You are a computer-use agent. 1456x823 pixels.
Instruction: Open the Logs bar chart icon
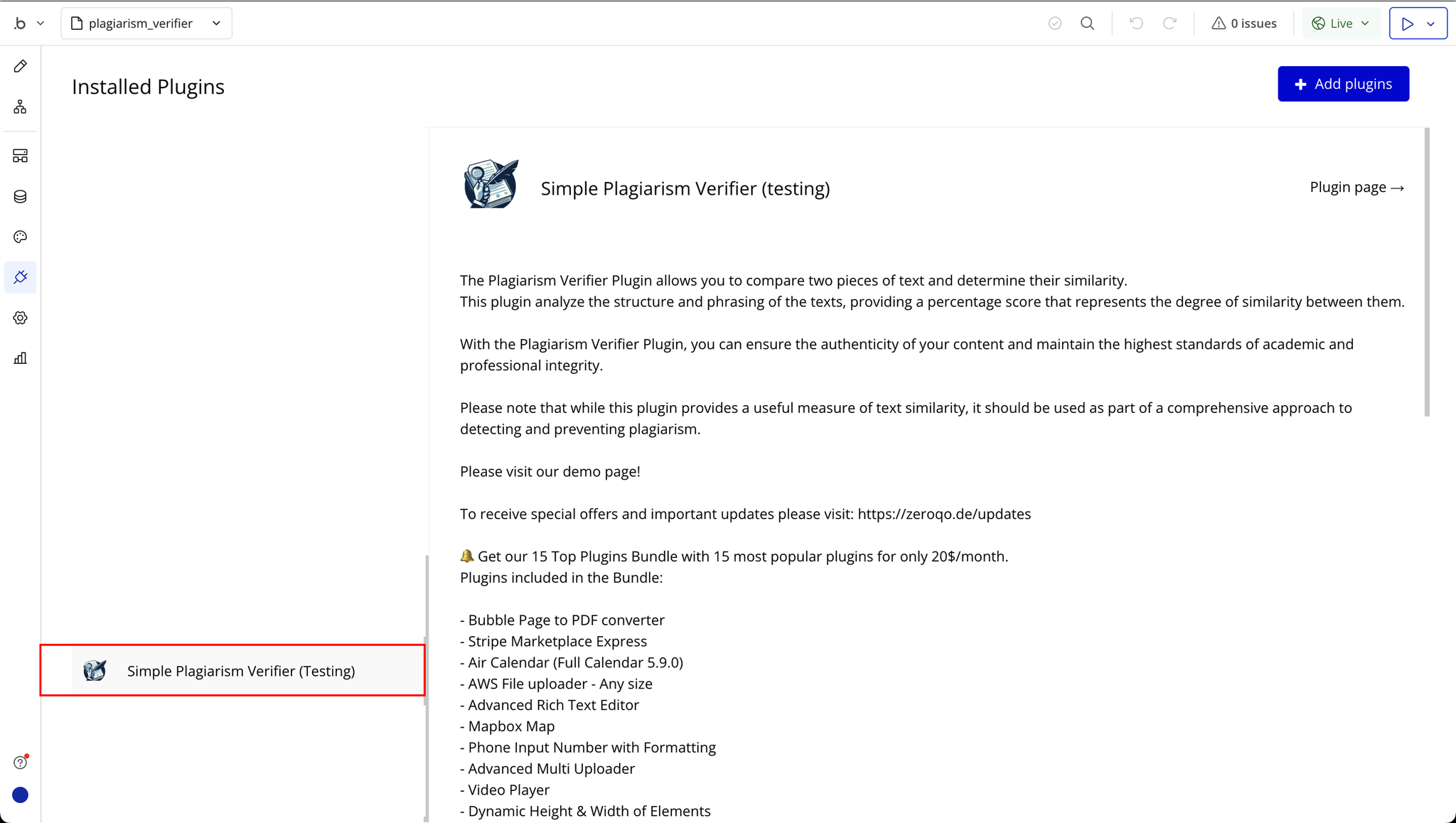(x=20, y=358)
